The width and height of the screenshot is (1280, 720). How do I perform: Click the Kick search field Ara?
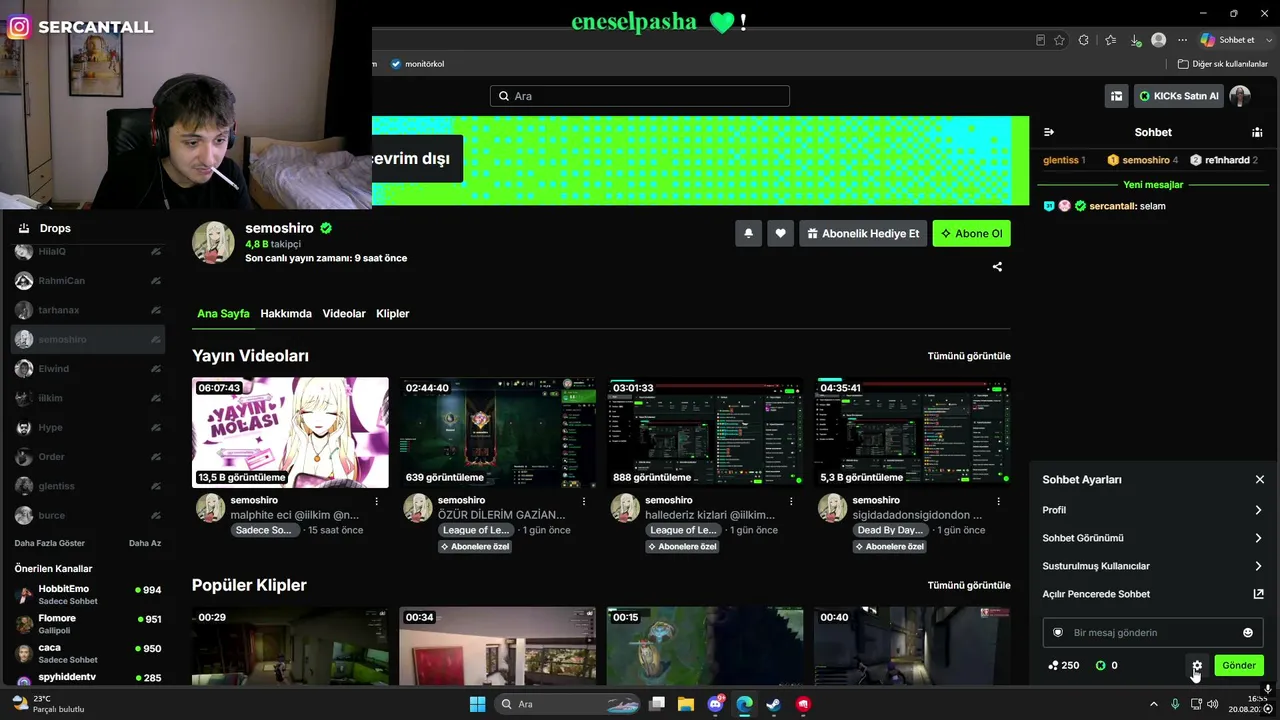640,96
